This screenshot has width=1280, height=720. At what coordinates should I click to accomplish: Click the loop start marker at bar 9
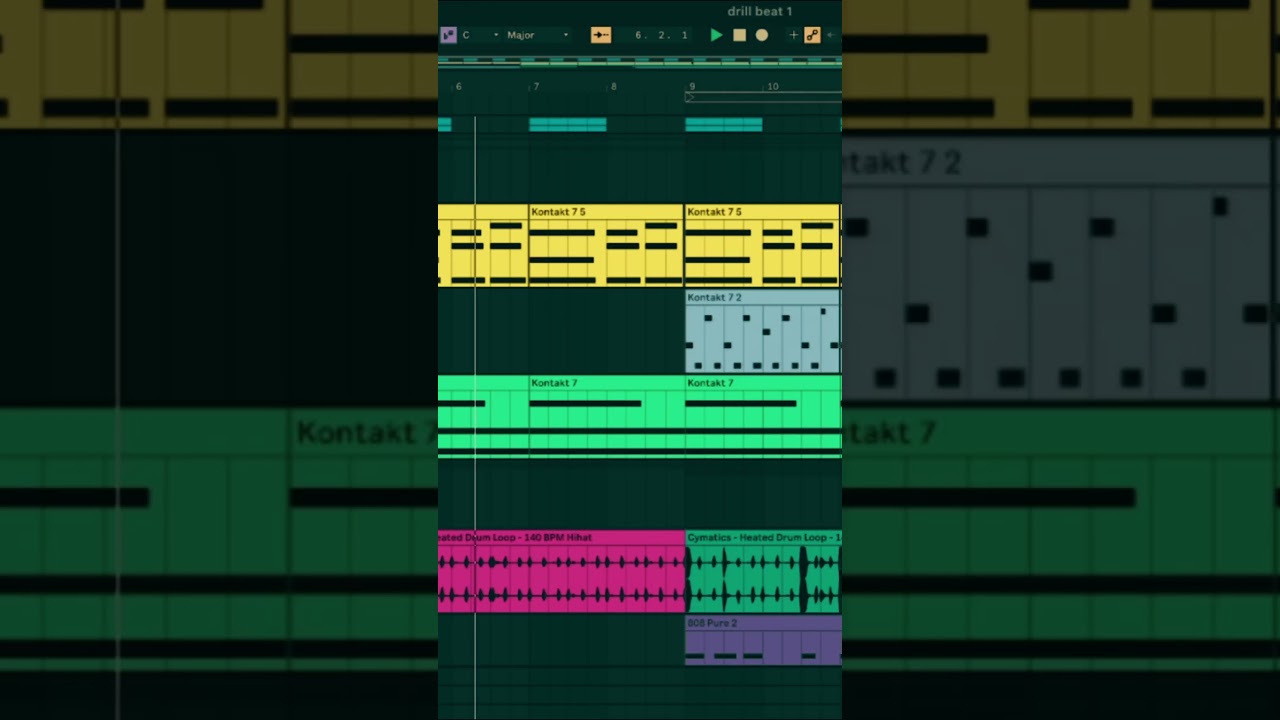click(690, 98)
